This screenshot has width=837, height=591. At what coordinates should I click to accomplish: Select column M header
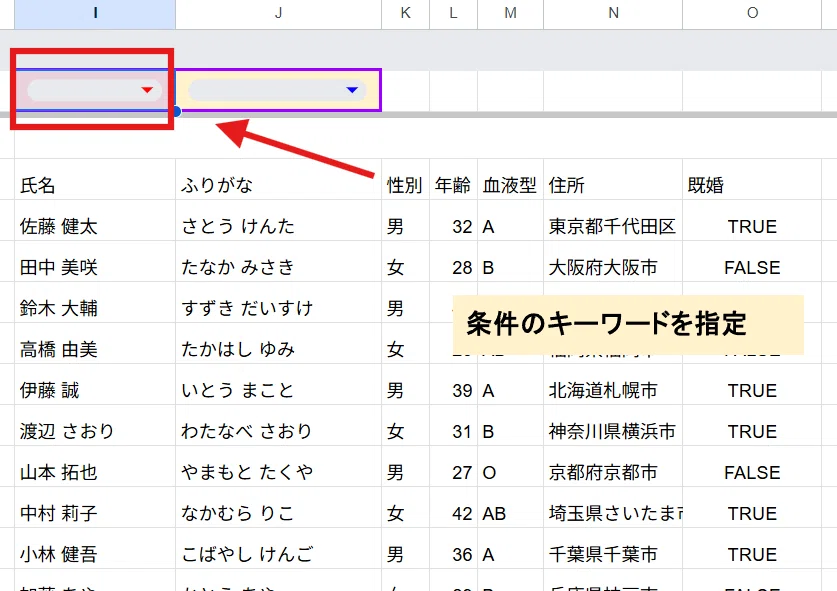pyautogui.click(x=510, y=13)
